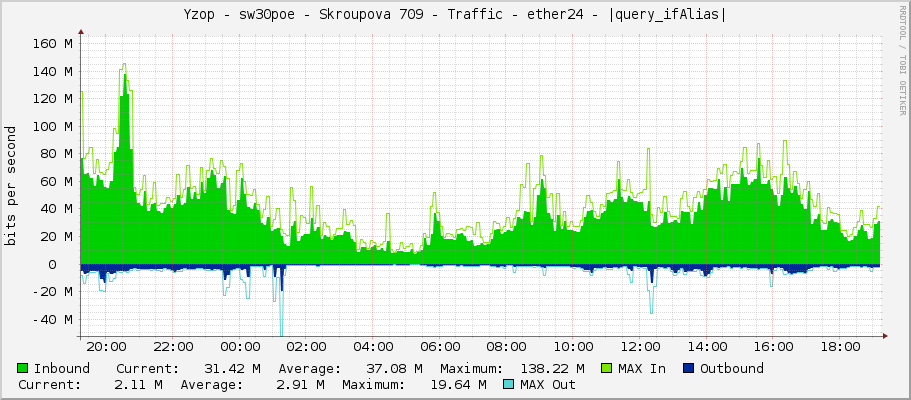The height and width of the screenshot is (400, 911).
Task: Click the inbound current value 31.42 M
Action: click(x=232, y=369)
